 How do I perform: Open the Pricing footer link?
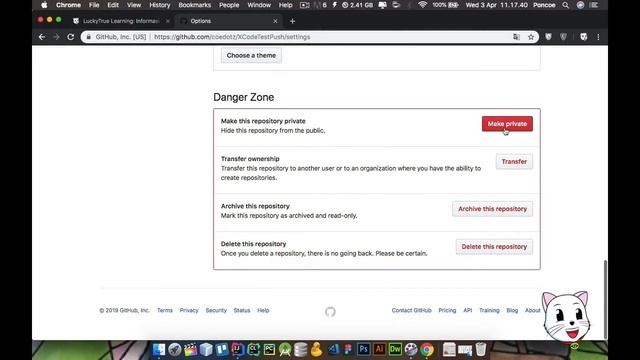pos(447,310)
